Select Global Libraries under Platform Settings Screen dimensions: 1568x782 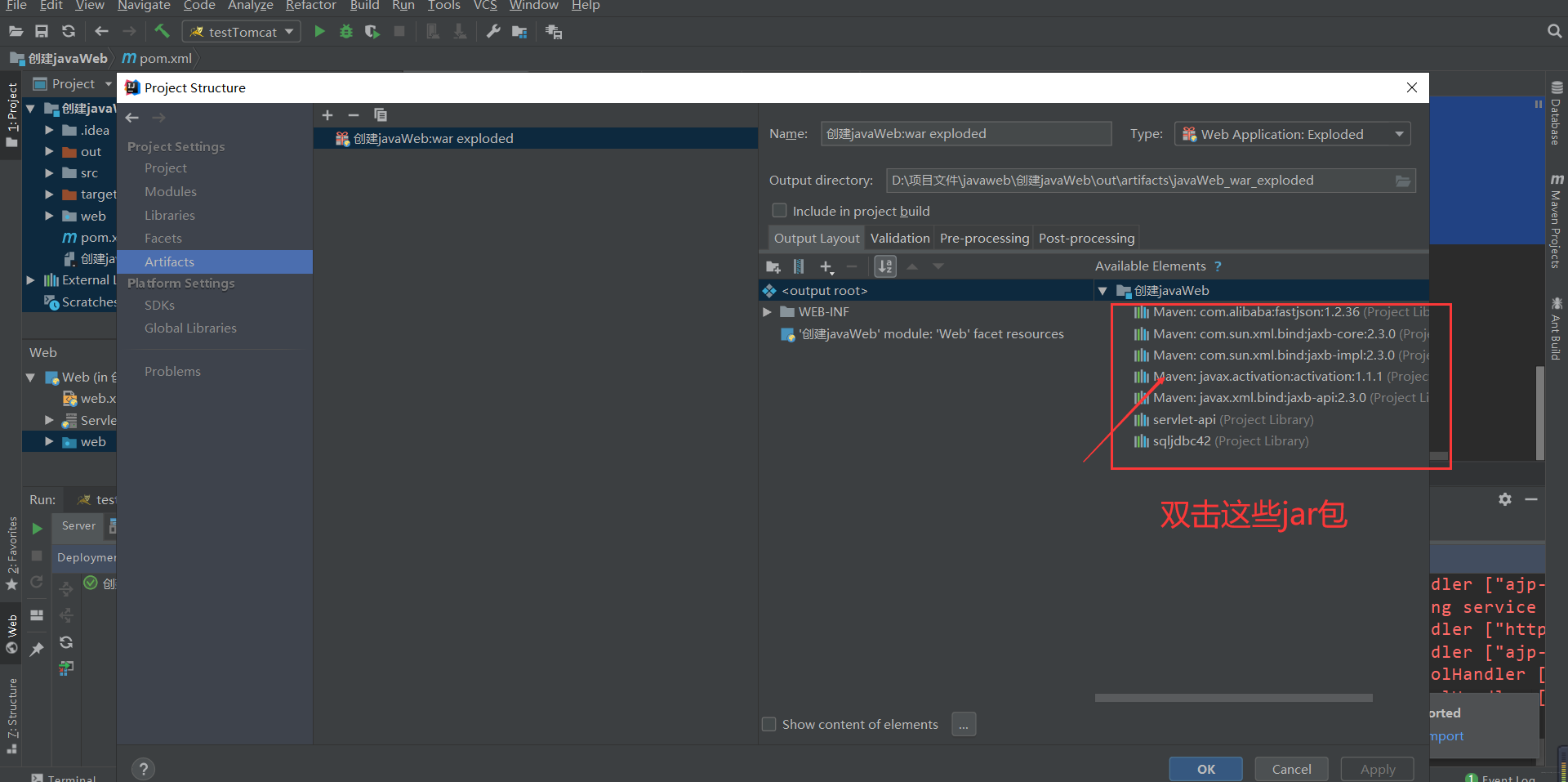(190, 328)
